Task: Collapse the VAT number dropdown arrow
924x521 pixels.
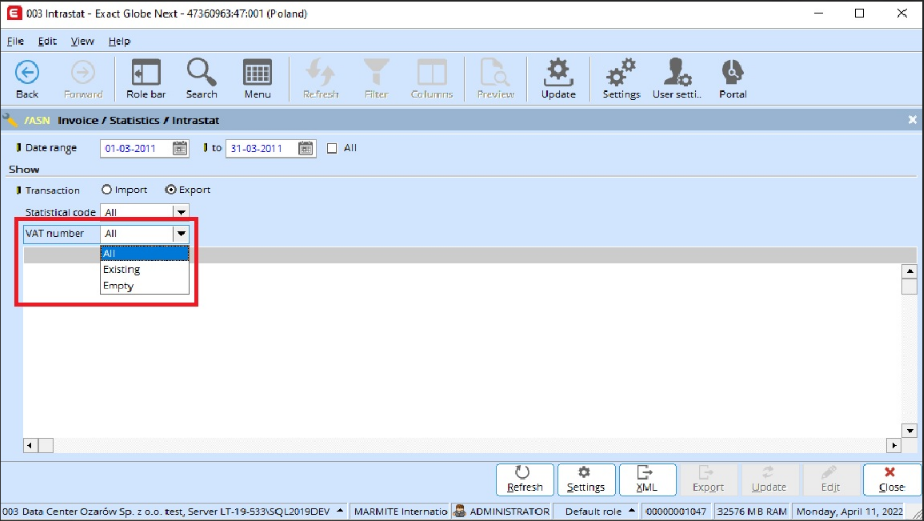Action: (181, 233)
